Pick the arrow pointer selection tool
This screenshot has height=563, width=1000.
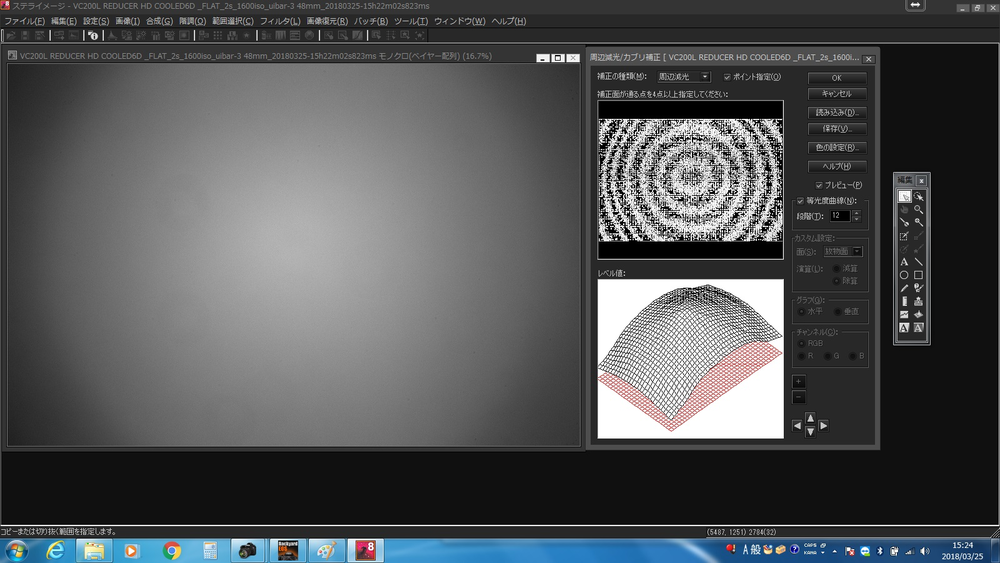[904, 197]
